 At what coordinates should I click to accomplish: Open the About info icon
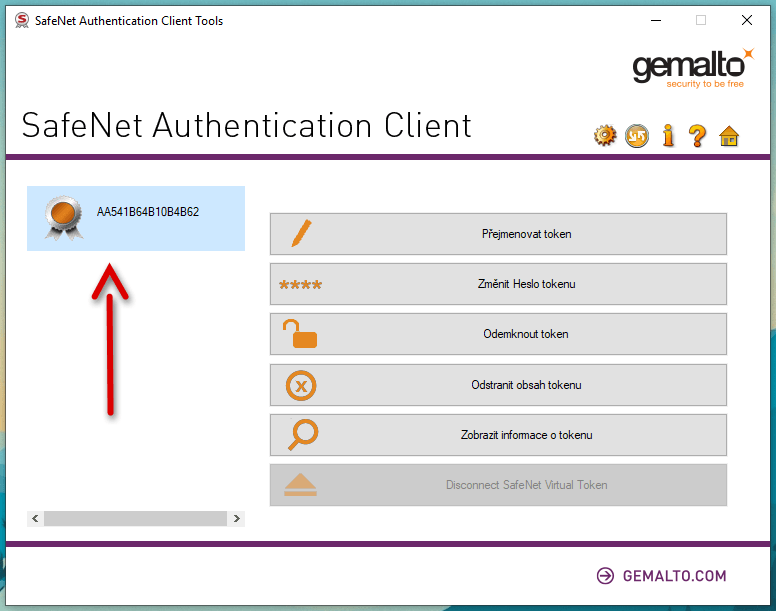668,136
